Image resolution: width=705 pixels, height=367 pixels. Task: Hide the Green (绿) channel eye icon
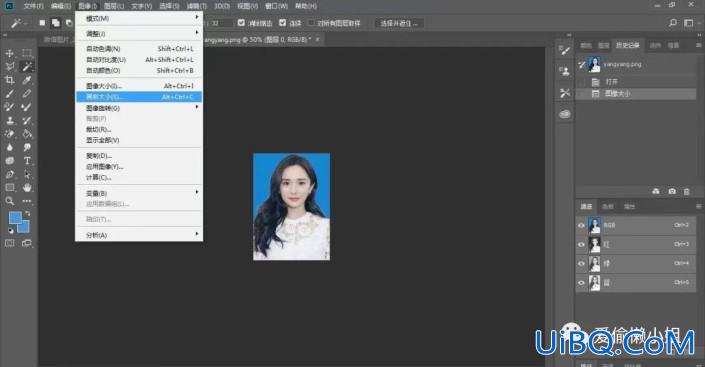581,264
